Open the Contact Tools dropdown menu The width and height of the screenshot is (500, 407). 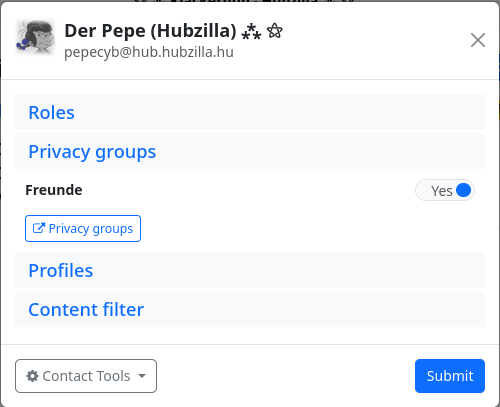(86, 376)
